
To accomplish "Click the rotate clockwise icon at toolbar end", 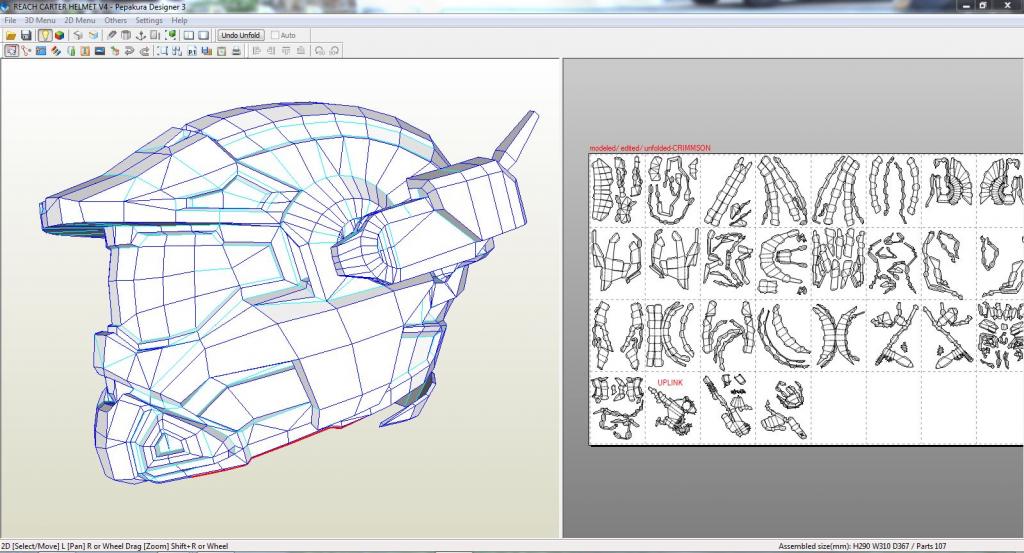I will [334, 50].
